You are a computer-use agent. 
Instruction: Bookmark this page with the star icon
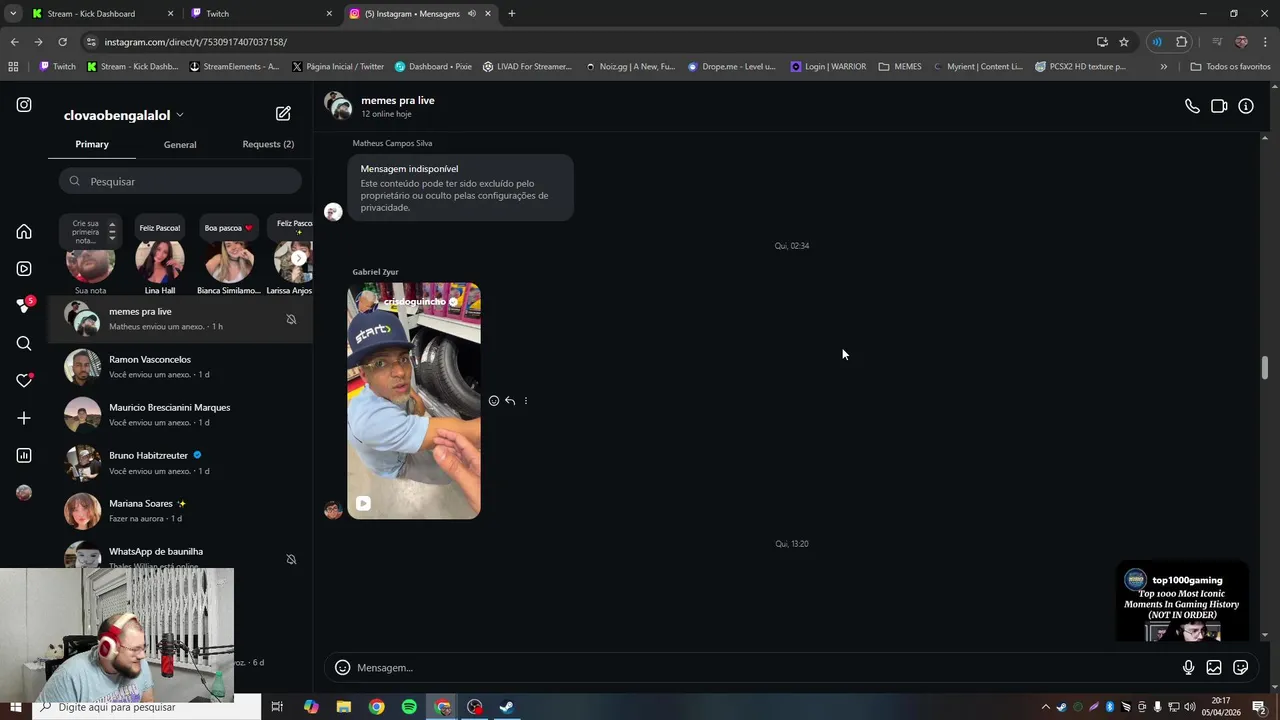1124,42
